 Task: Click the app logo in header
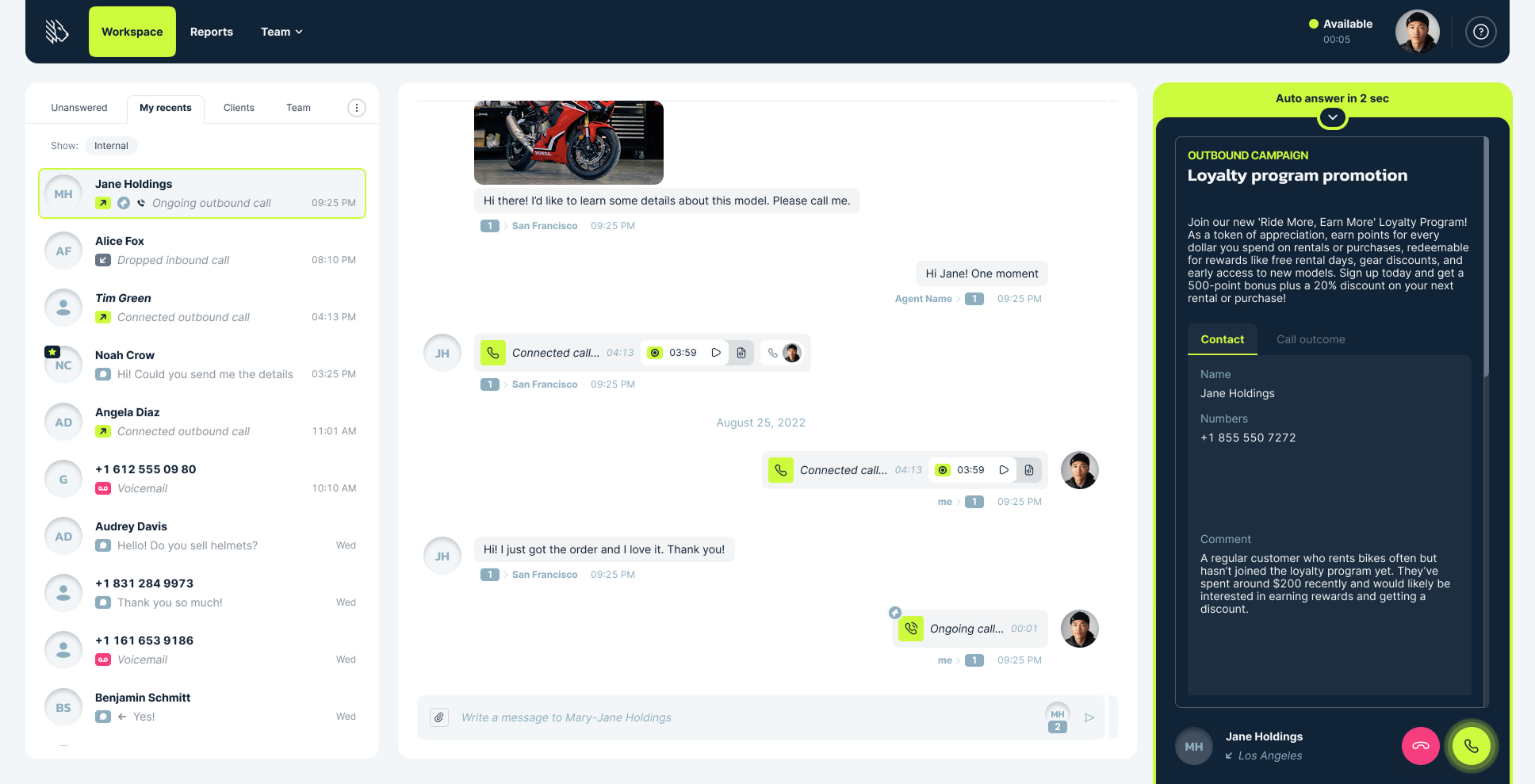[57, 32]
